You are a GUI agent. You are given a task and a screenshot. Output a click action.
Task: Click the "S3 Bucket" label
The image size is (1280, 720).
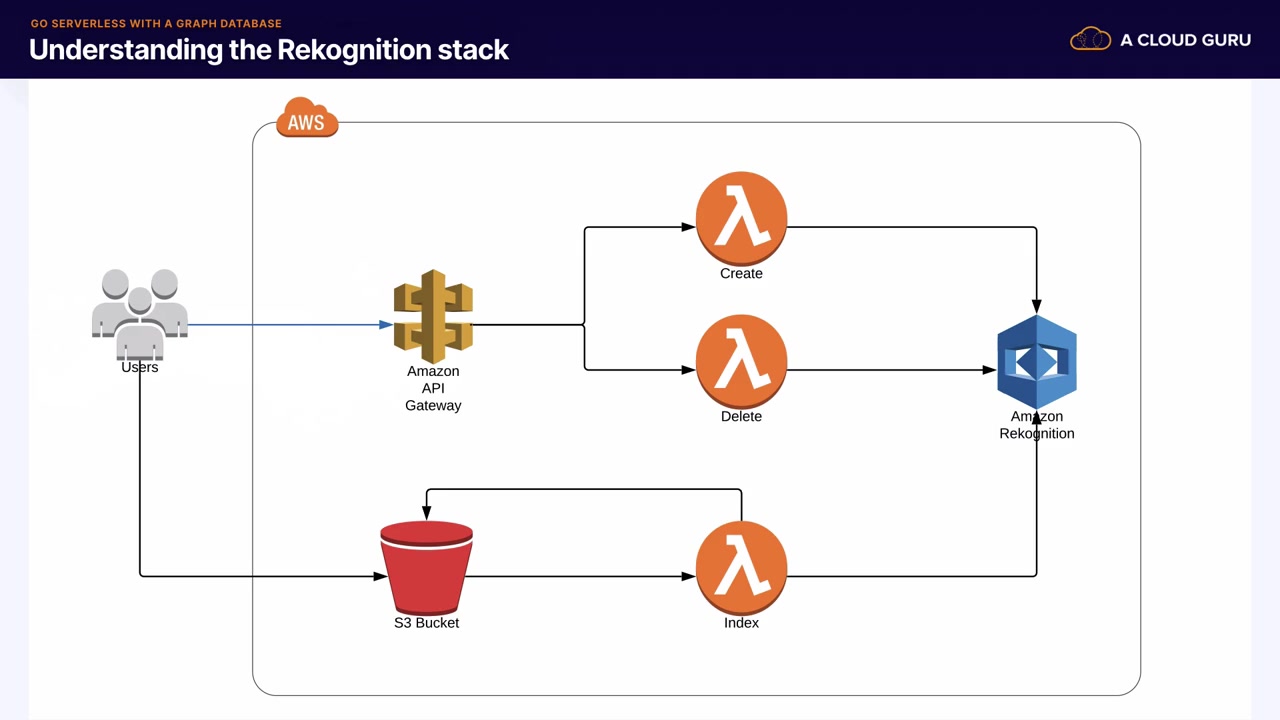pyautogui.click(x=427, y=623)
